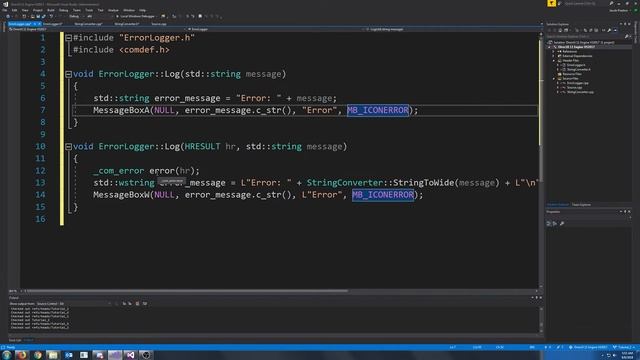This screenshot has width=640, height=360.
Task: Open the Debug configuration dropdown
Action: point(76,16)
